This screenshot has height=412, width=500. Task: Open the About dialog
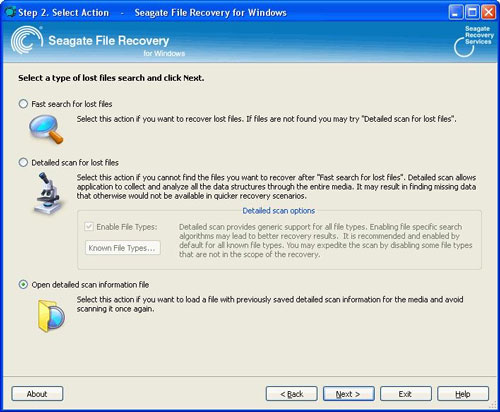(x=37, y=394)
